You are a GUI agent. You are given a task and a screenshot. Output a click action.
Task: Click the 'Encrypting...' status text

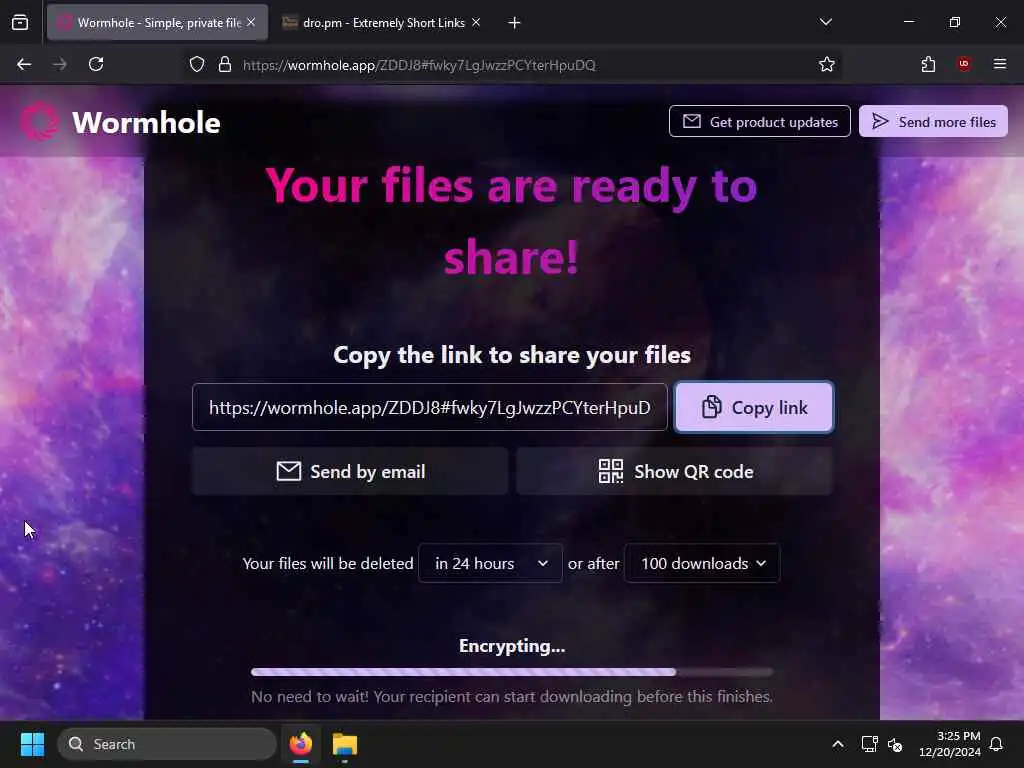click(x=512, y=646)
